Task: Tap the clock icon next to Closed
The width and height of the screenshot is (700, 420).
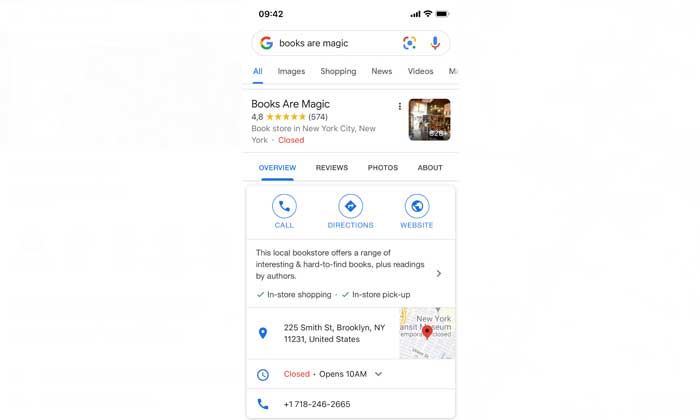Action: [263, 374]
